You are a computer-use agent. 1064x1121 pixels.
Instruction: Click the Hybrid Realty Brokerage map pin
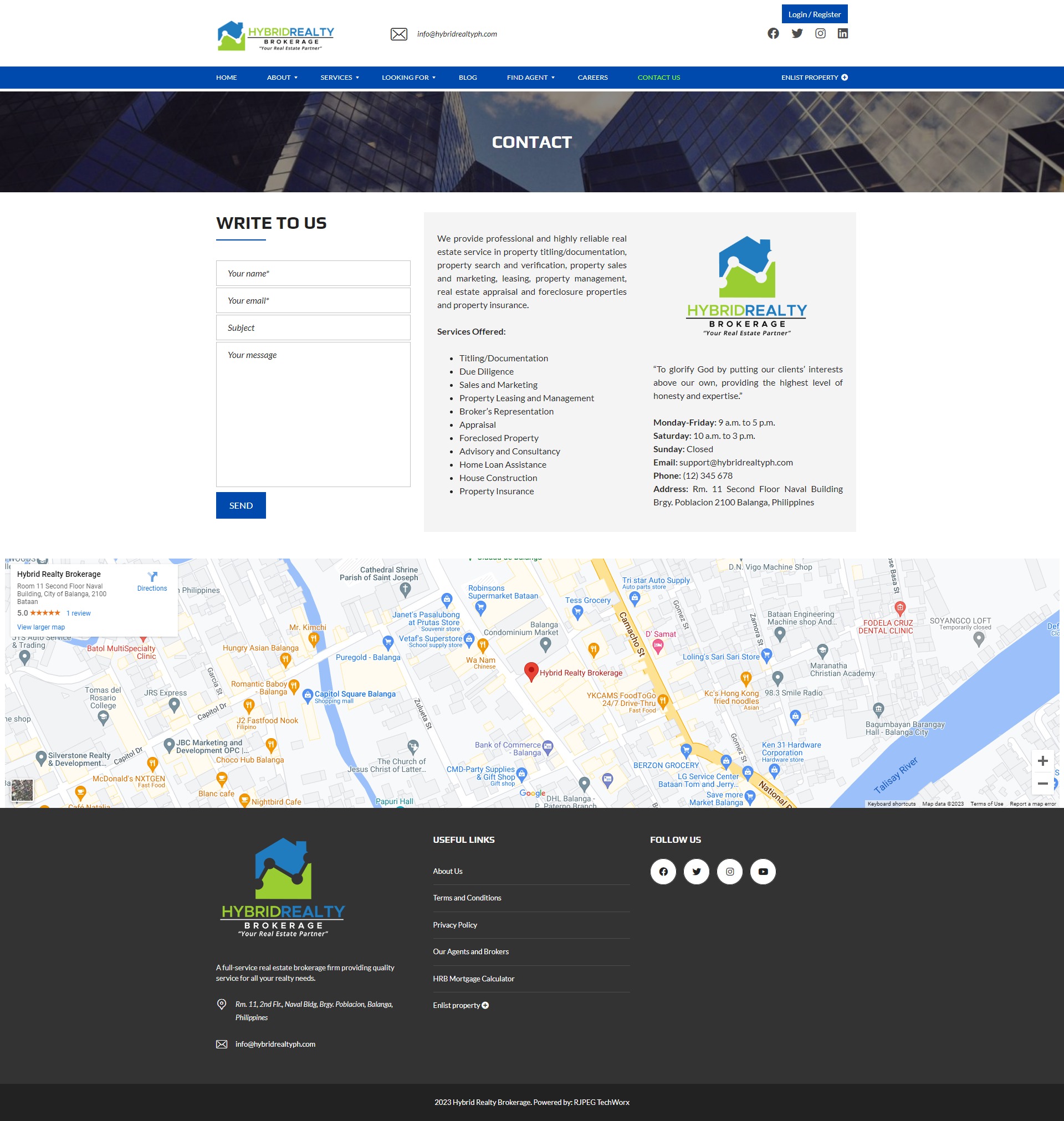point(531,671)
